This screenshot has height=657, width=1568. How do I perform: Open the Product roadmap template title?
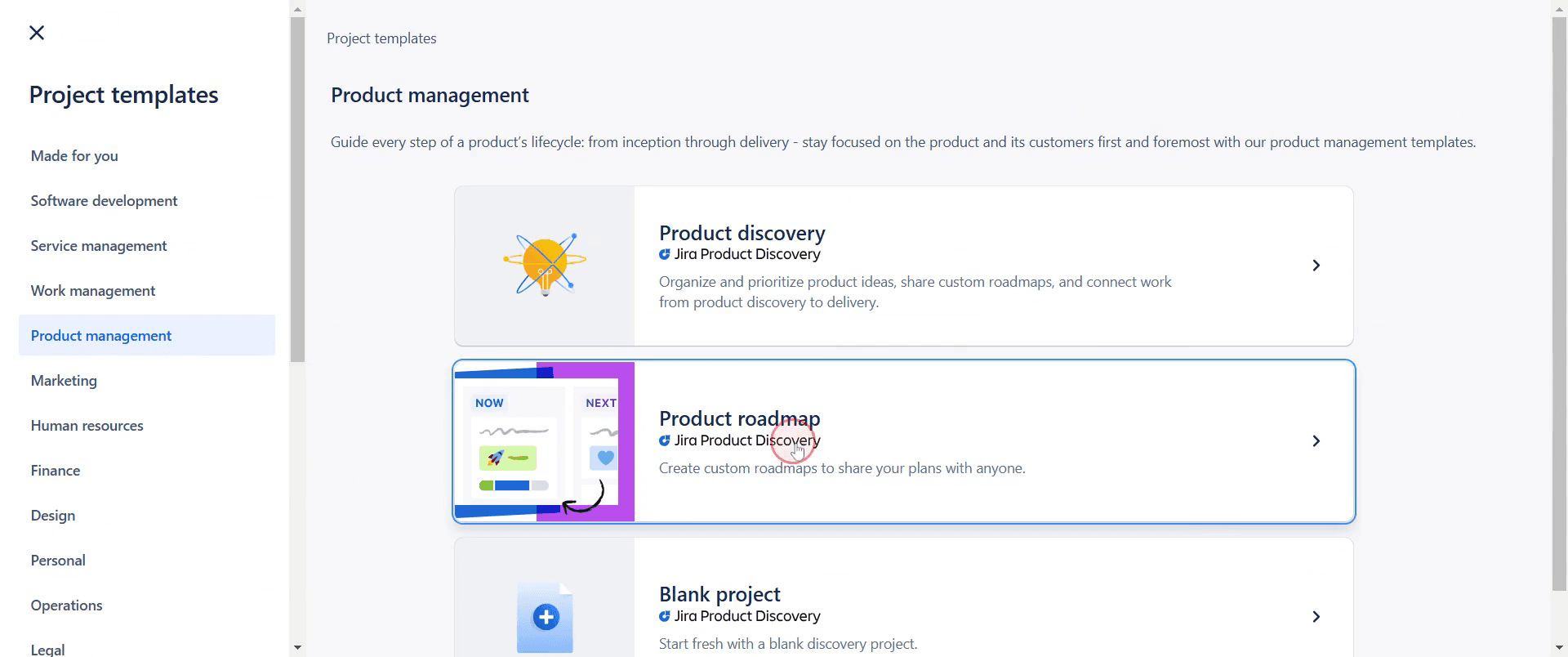click(x=739, y=418)
